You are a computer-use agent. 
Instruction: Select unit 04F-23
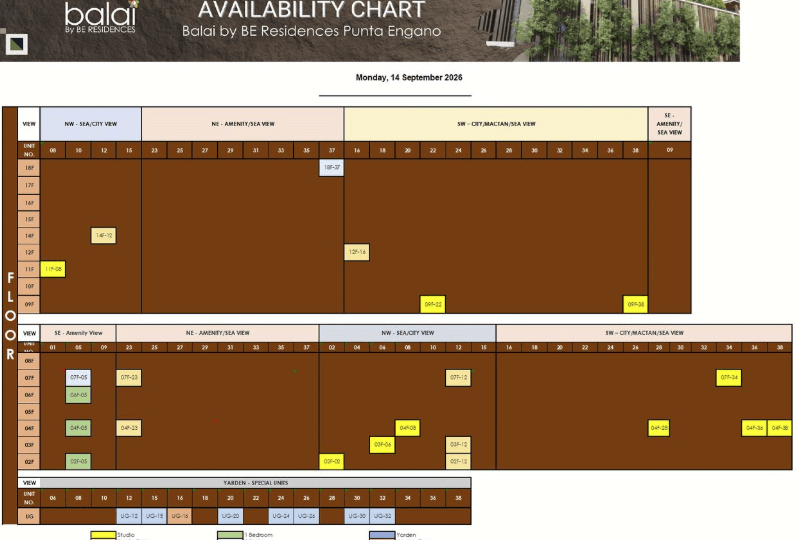[x=129, y=428]
